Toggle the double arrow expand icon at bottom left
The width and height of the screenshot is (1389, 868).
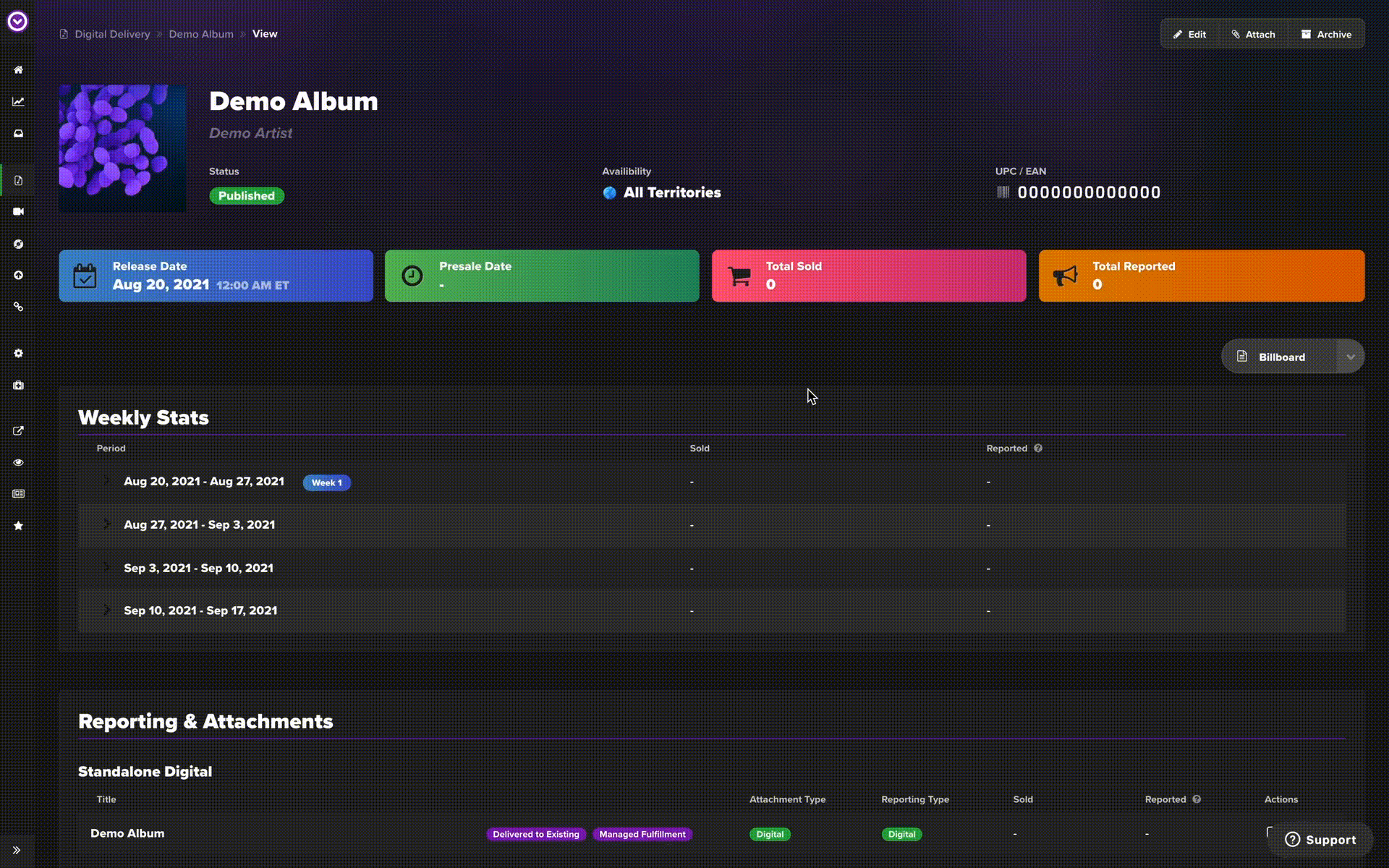point(17,851)
